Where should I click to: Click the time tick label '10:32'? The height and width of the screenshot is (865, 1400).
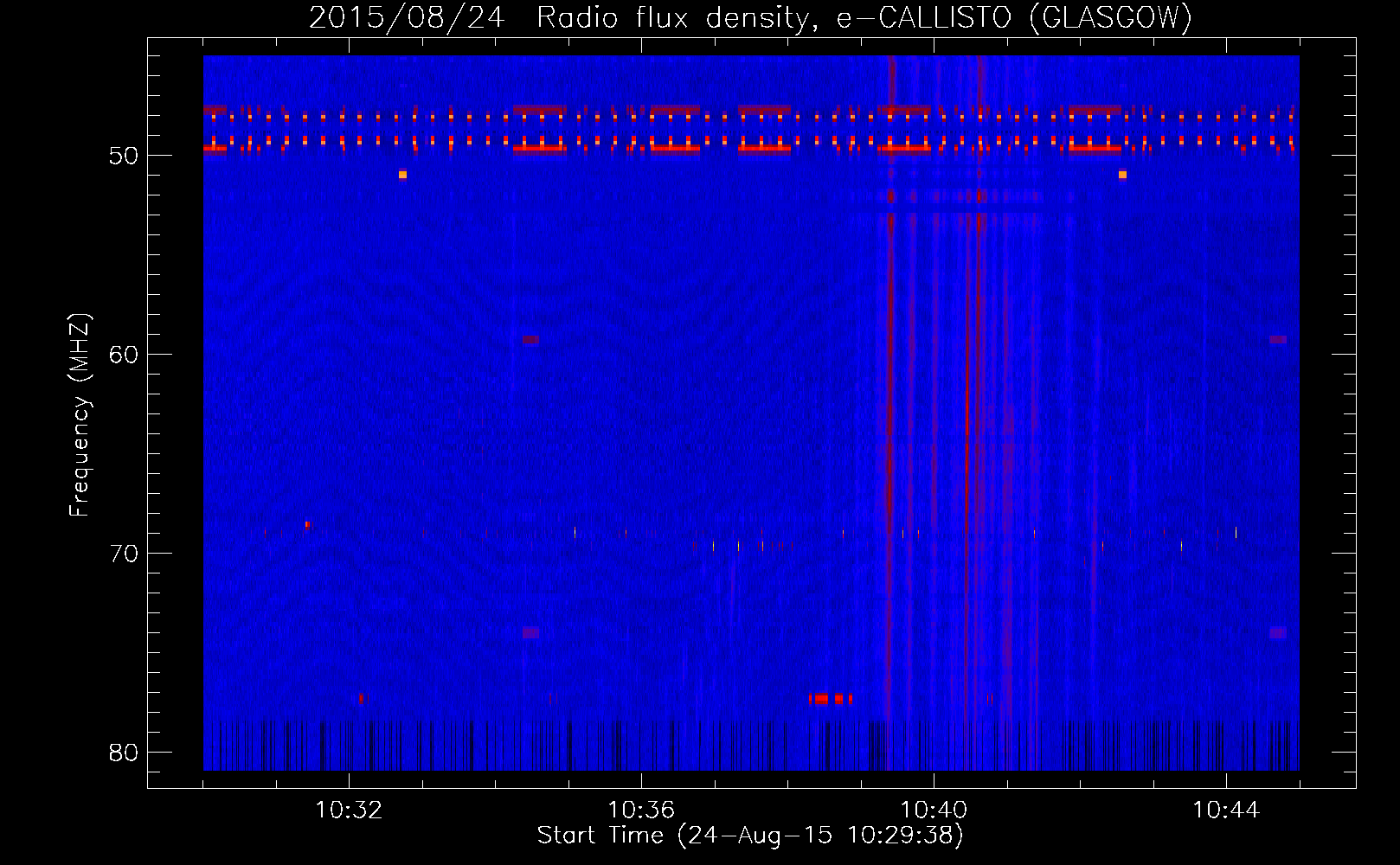[x=349, y=811]
